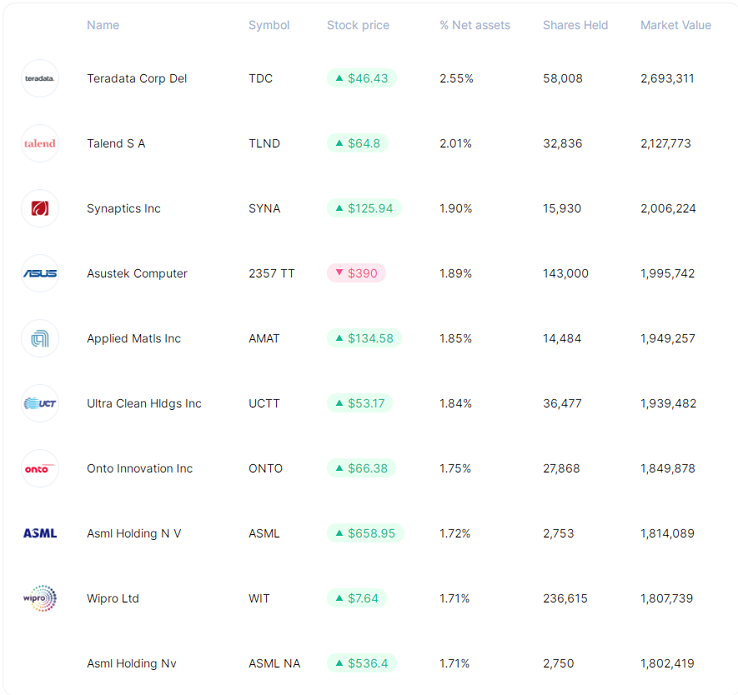Open the Asustek Computer holding name
The height and width of the screenshot is (695, 738).
(137, 273)
